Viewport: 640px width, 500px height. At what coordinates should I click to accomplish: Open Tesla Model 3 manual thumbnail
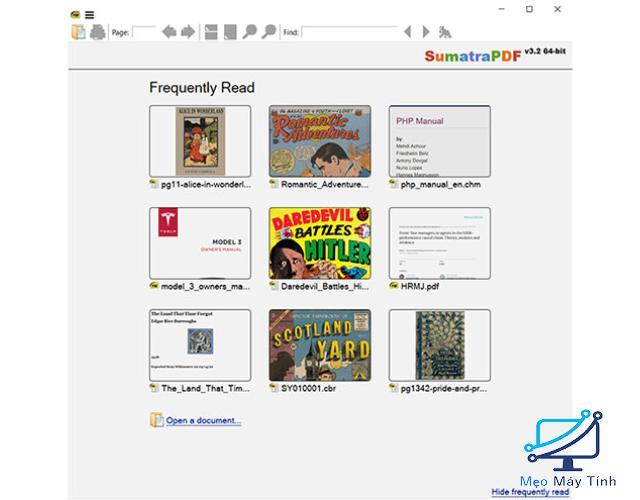tap(200, 243)
